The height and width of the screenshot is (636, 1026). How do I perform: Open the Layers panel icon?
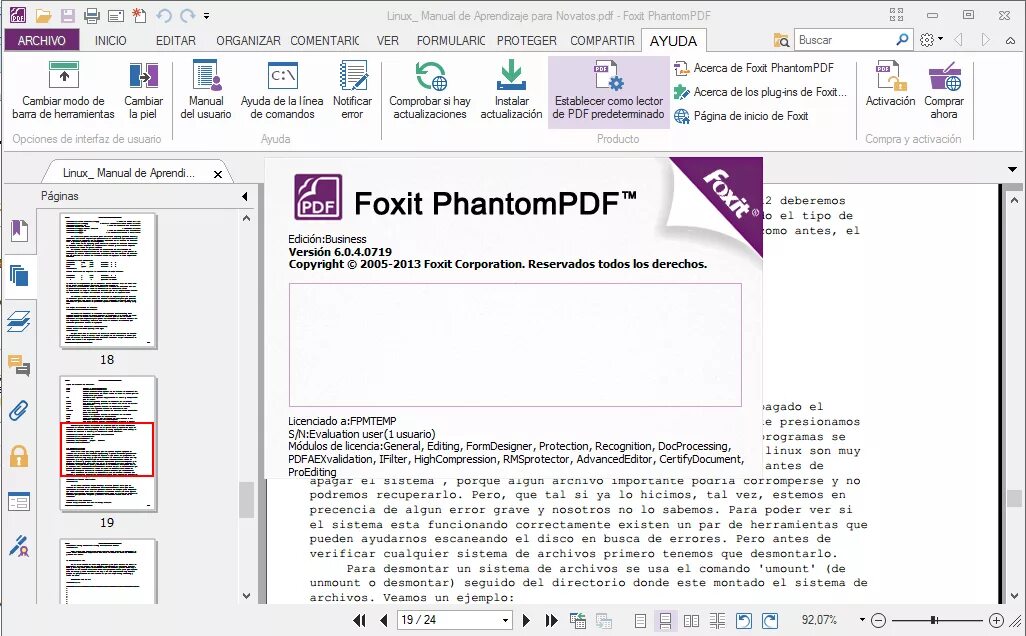[19, 321]
